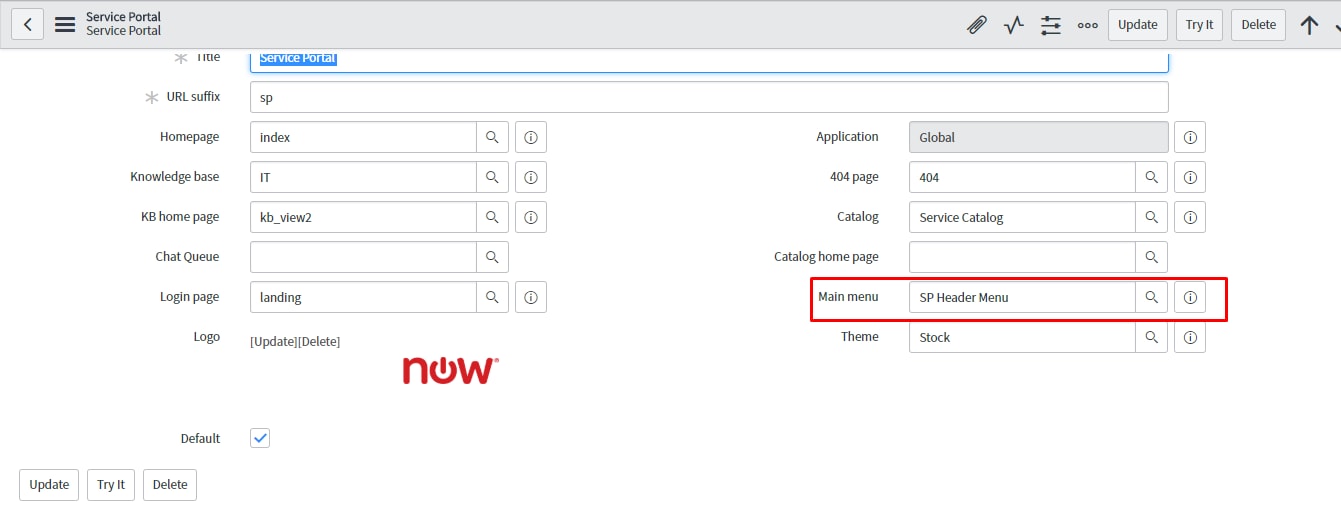Open Catalog home page lookup magnifier
Screen dimensions: 1341x515
click(1151, 257)
